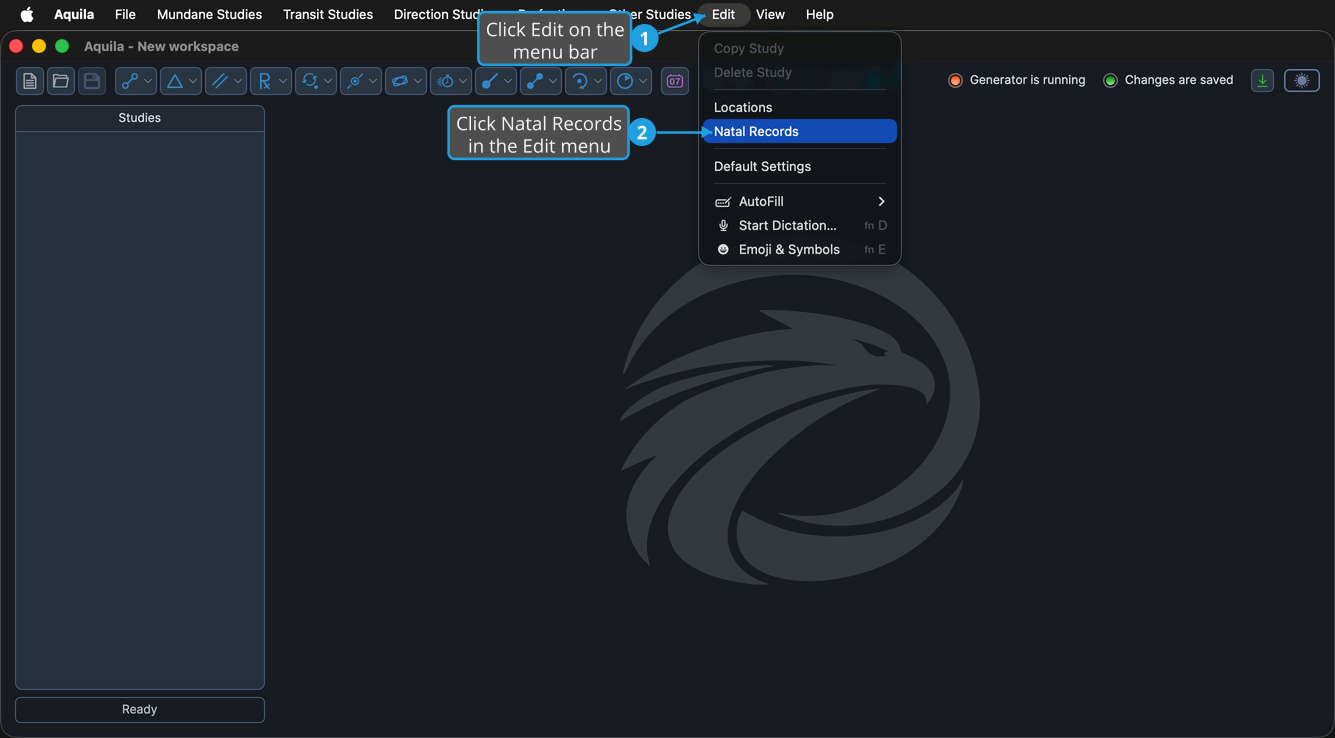Image resolution: width=1335 pixels, height=738 pixels.
Task: Toggle light theme with the sun button
Action: click(1302, 81)
